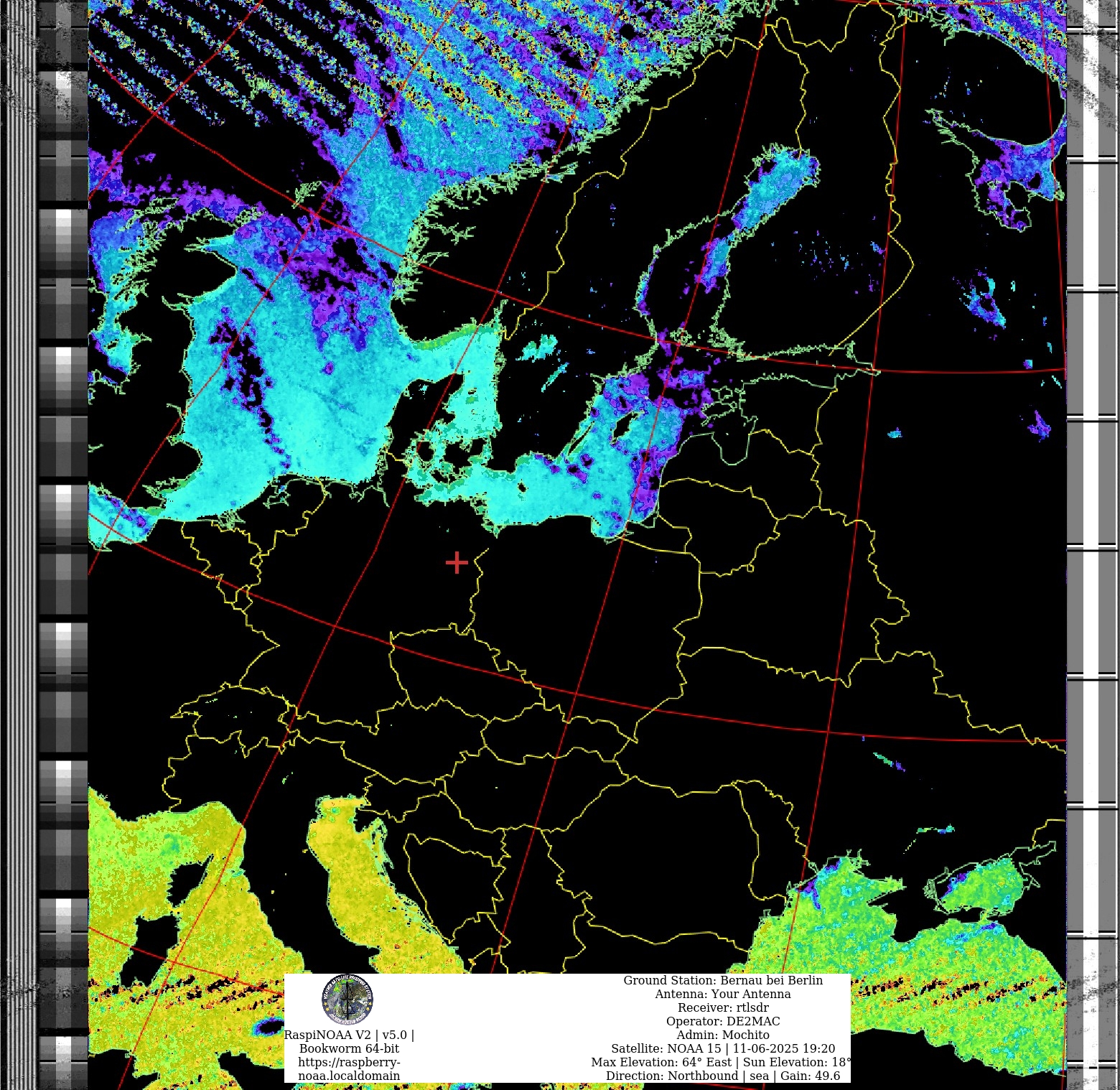
Task: Open the https://raspberry-noaa.localdomain URL text
Action: (349, 1069)
